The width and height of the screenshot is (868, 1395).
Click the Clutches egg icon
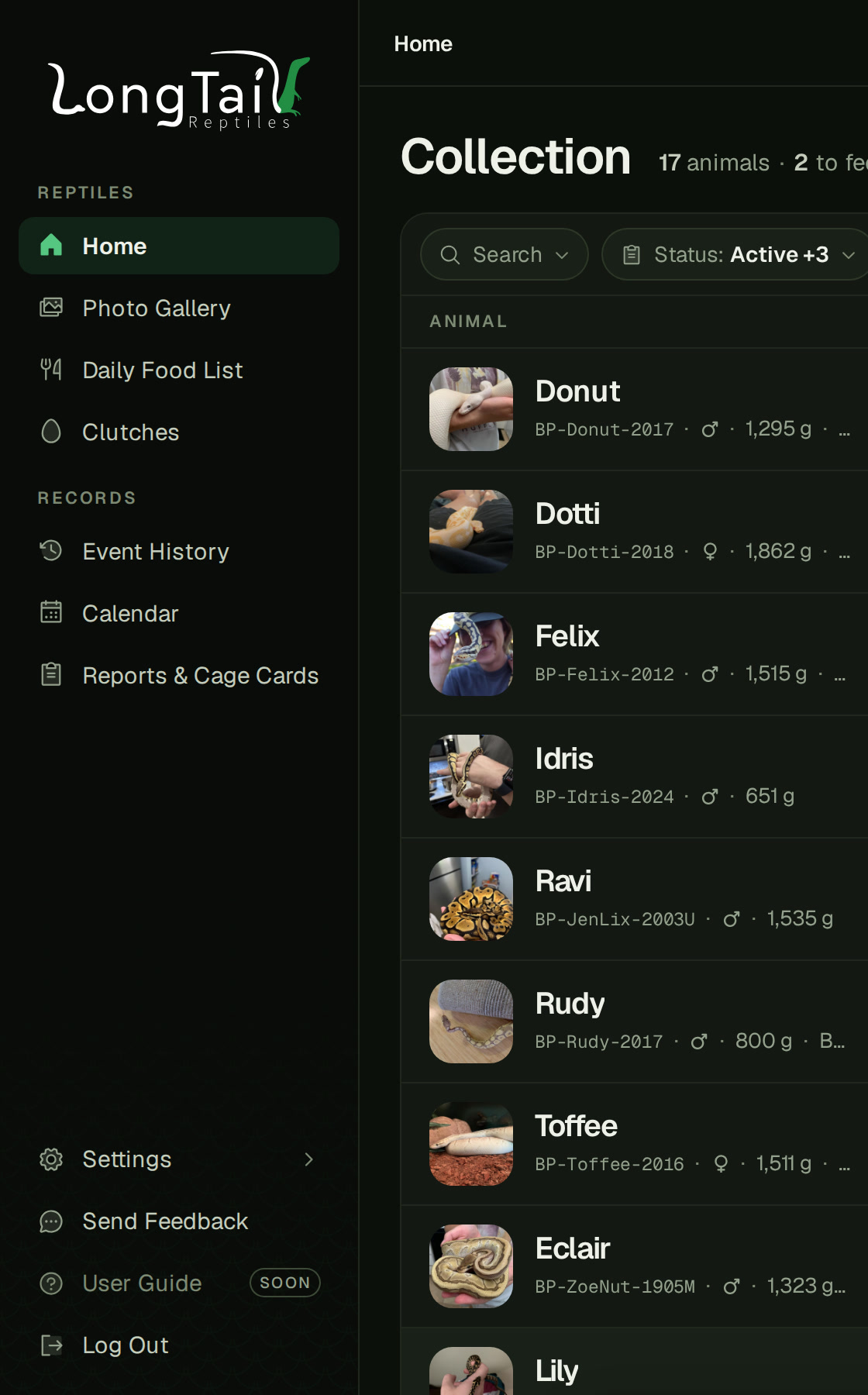(51, 432)
